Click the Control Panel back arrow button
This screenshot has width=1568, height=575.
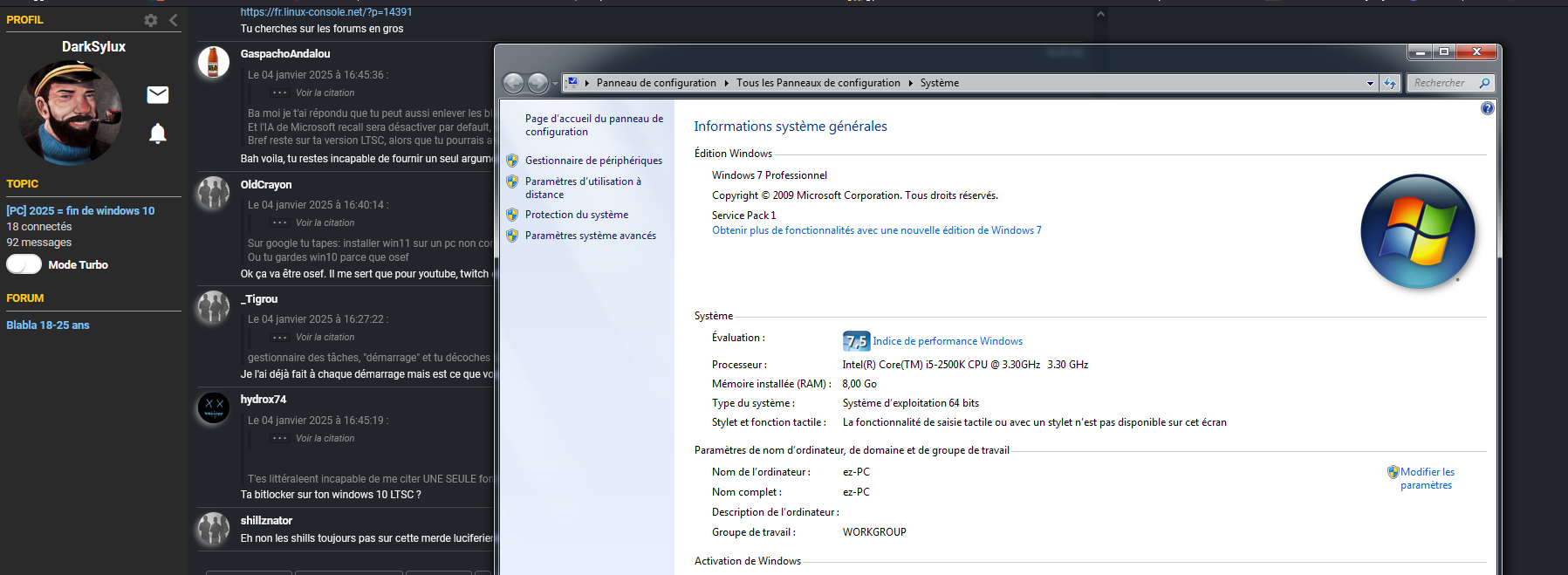pos(514,83)
